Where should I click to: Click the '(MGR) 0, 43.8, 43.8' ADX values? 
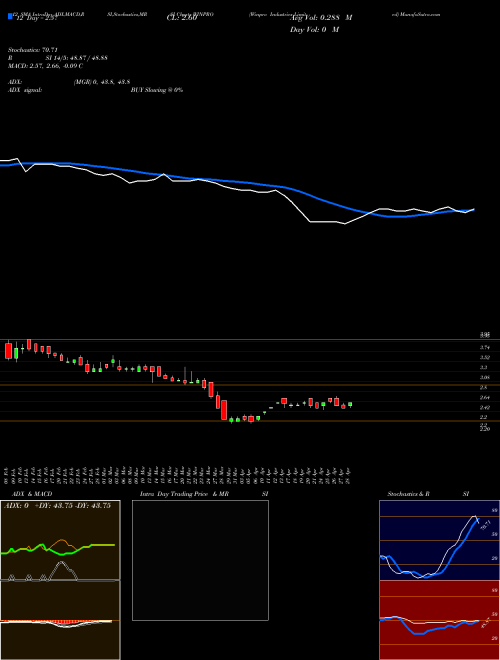point(102,82)
